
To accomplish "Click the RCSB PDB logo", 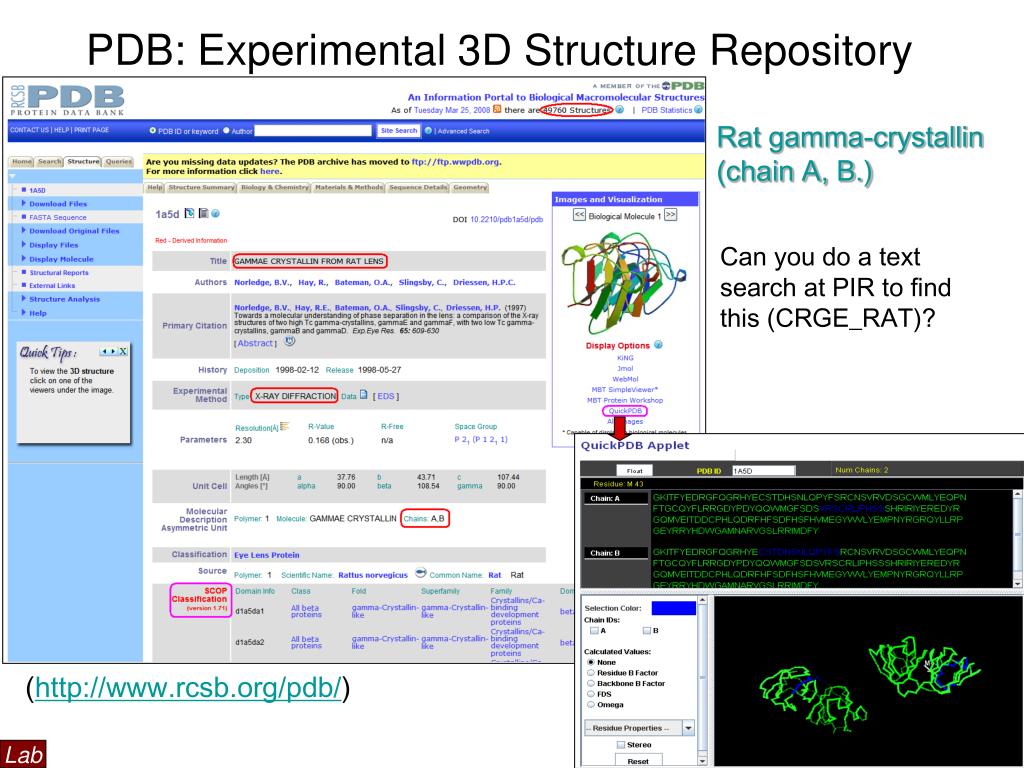I will tap(67, 100).
